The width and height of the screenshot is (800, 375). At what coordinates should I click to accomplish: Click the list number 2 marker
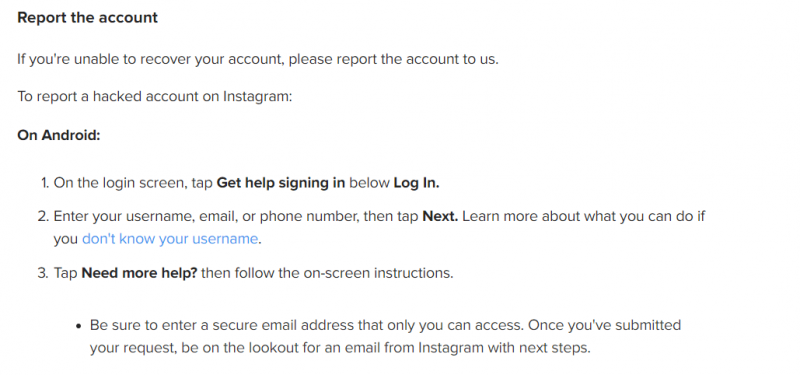click(x=43, y=216)
